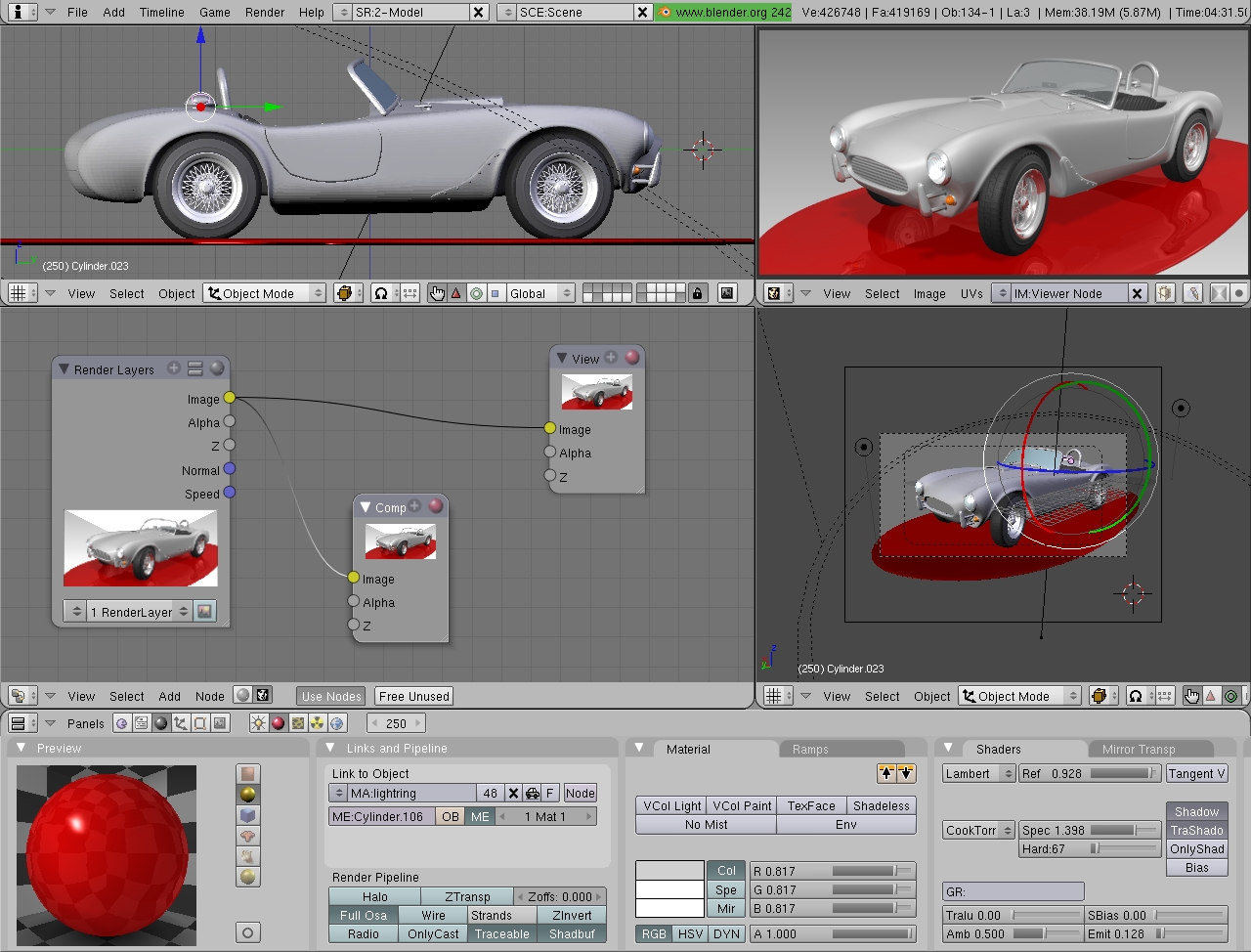Screen dimensions: 1251x952
Task: Open the Timeline menu
Action: click(161, 13)
